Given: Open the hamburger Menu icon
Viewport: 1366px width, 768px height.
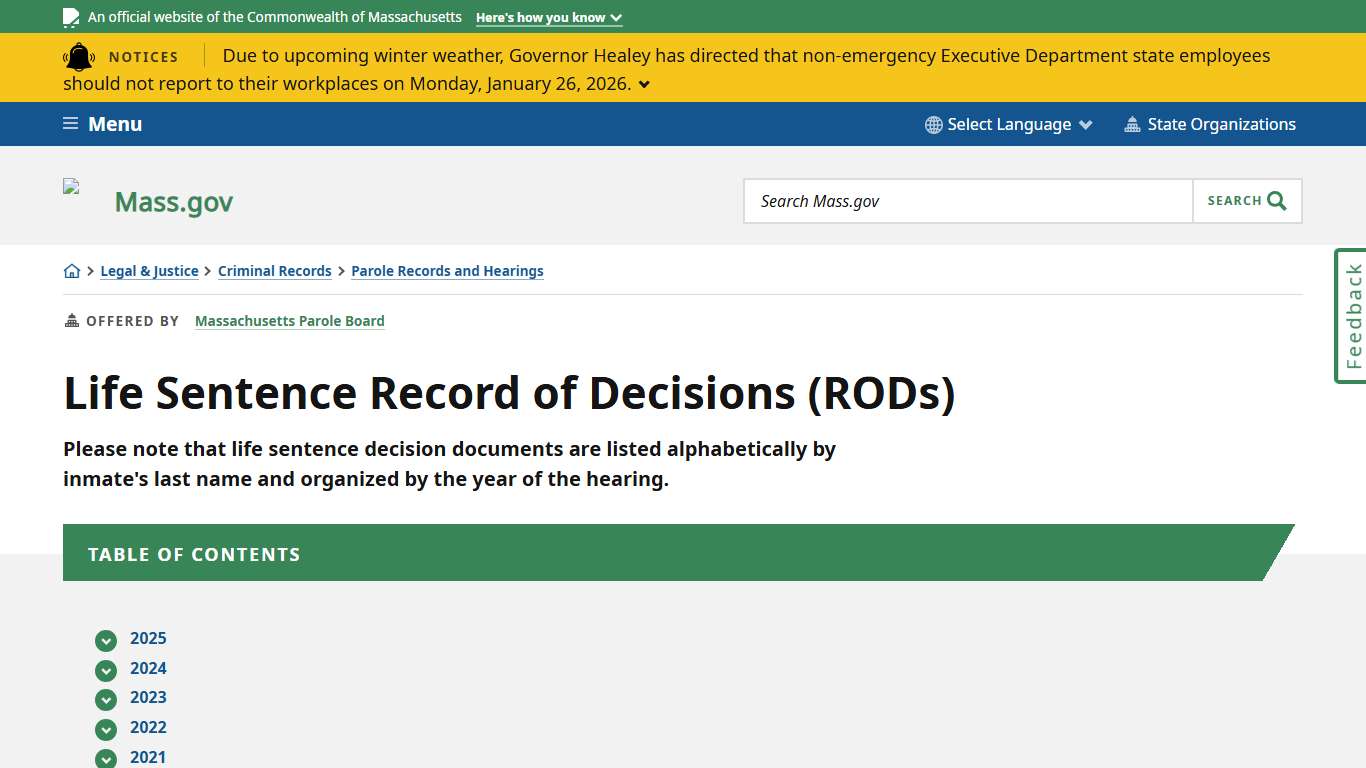Looking at the screenshot, I should 69,123.
